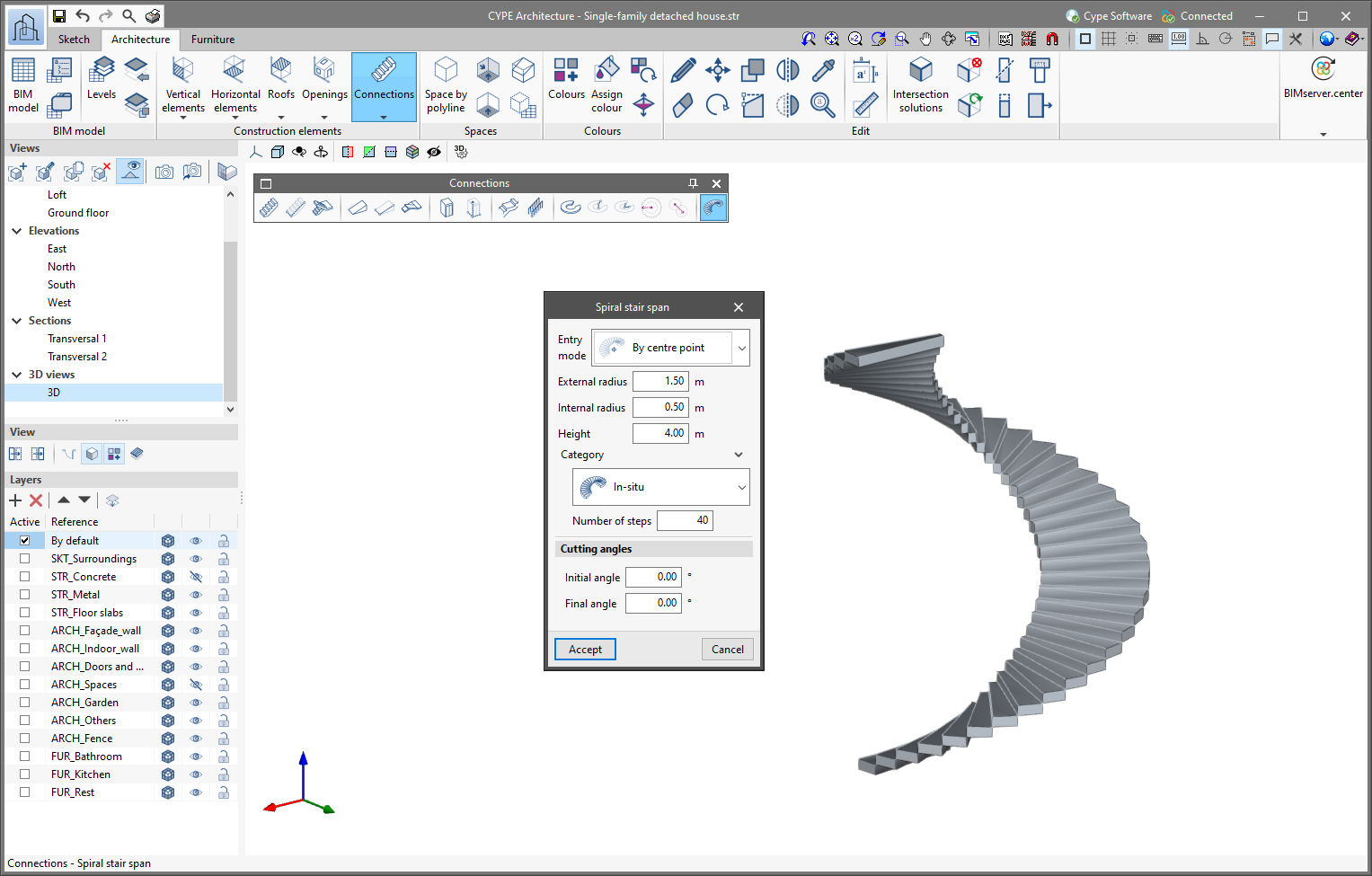1372x876 pixels.
Task: Cancel the Spiral stair span dialog
Action: pos(727,650)
